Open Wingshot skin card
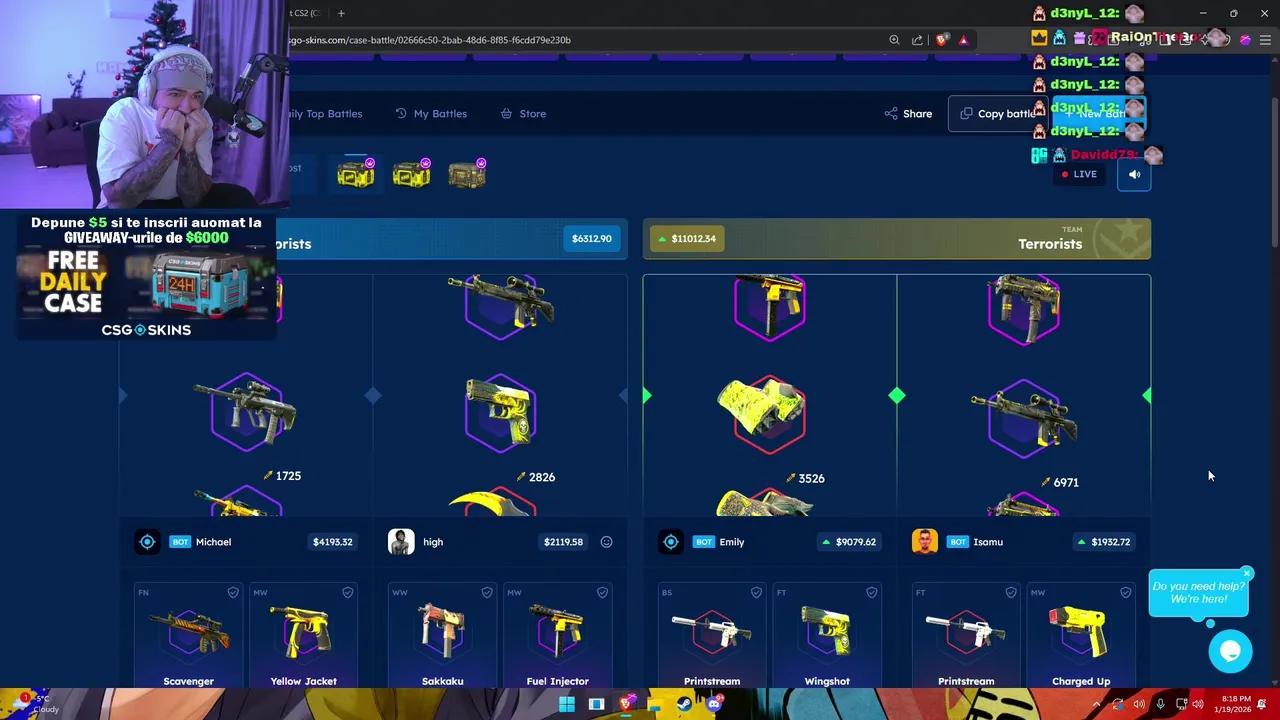Image resolution: width=1280 pixels, height=720 pixels. click(x=827, y=636)
